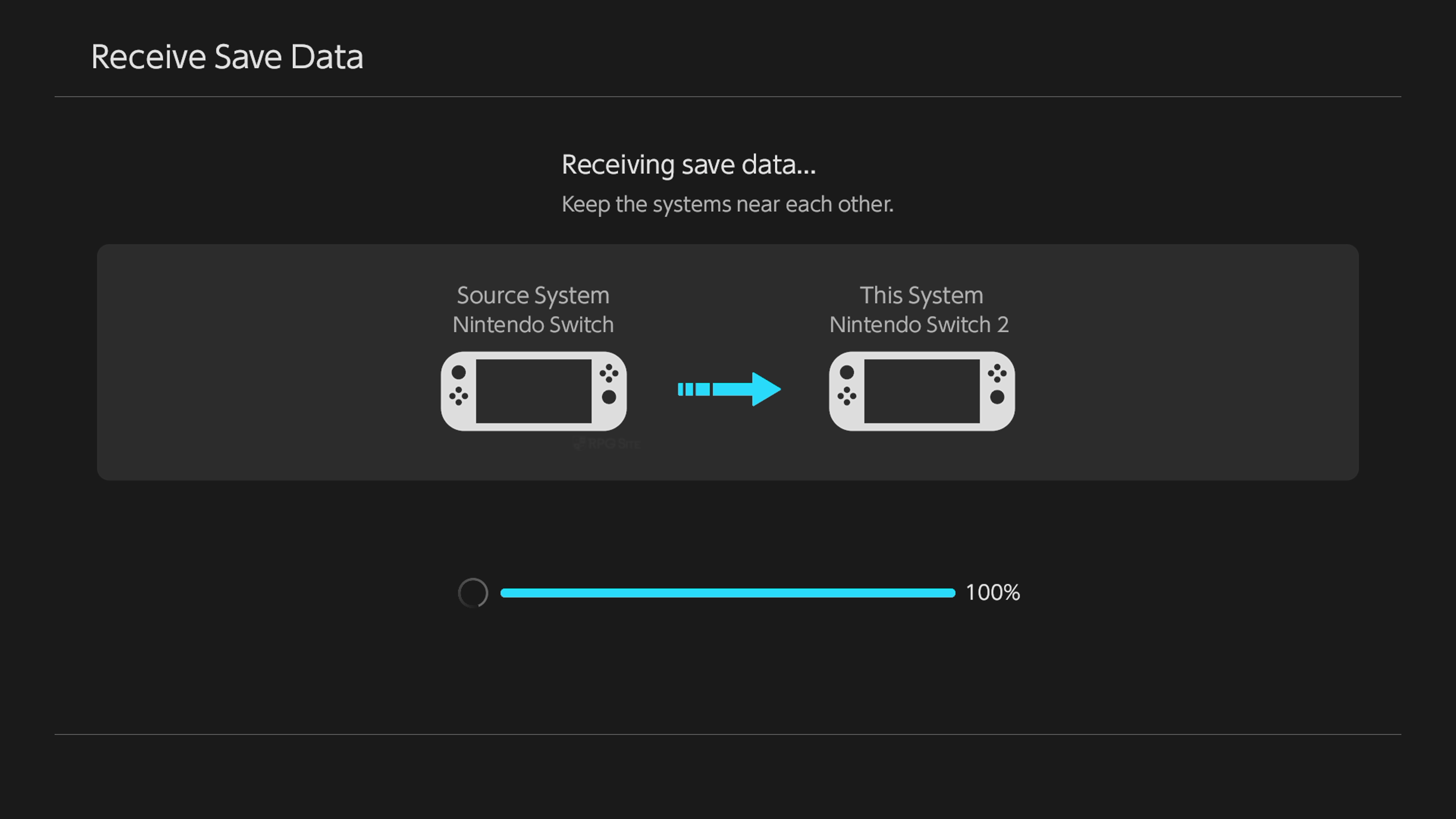Click the screen area of the Switch 2 icon
This screenshot has height=819, width=1456.
click(921, 391)
